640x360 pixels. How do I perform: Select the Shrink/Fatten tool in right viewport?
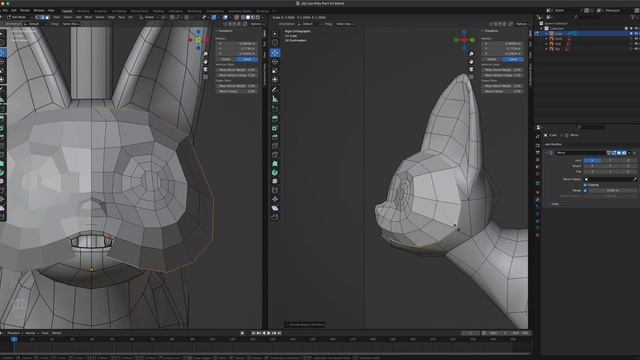pos(275,199)
